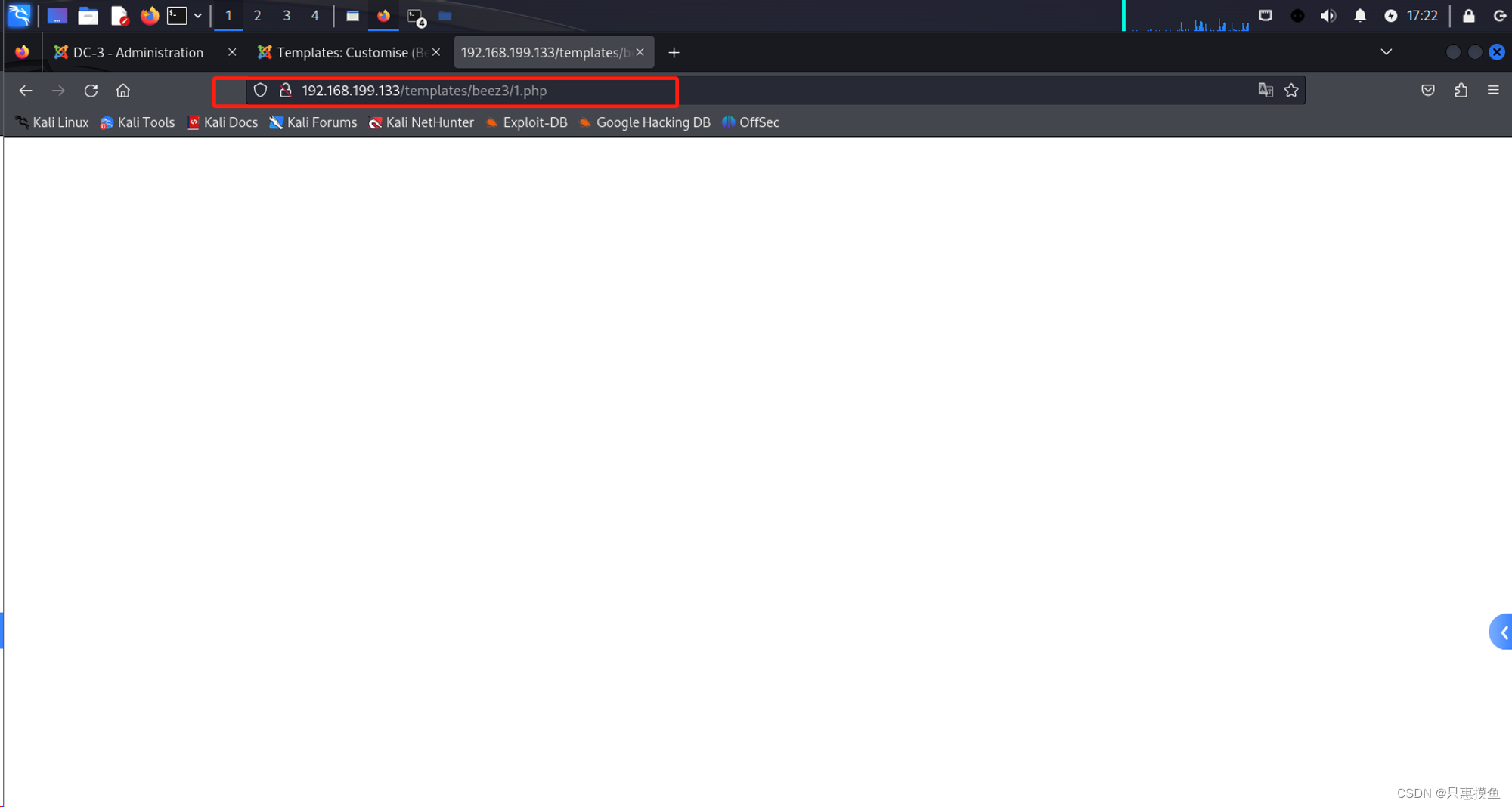Viewport: 1512px width, 807px height.
Task: Go forward one page
Action: (58, 91)
